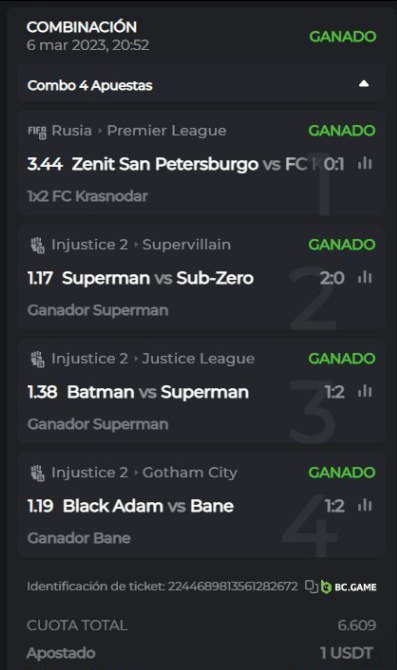
Task: Open stats icon for Black Adam vs Bane
Action: pos(365,505)
